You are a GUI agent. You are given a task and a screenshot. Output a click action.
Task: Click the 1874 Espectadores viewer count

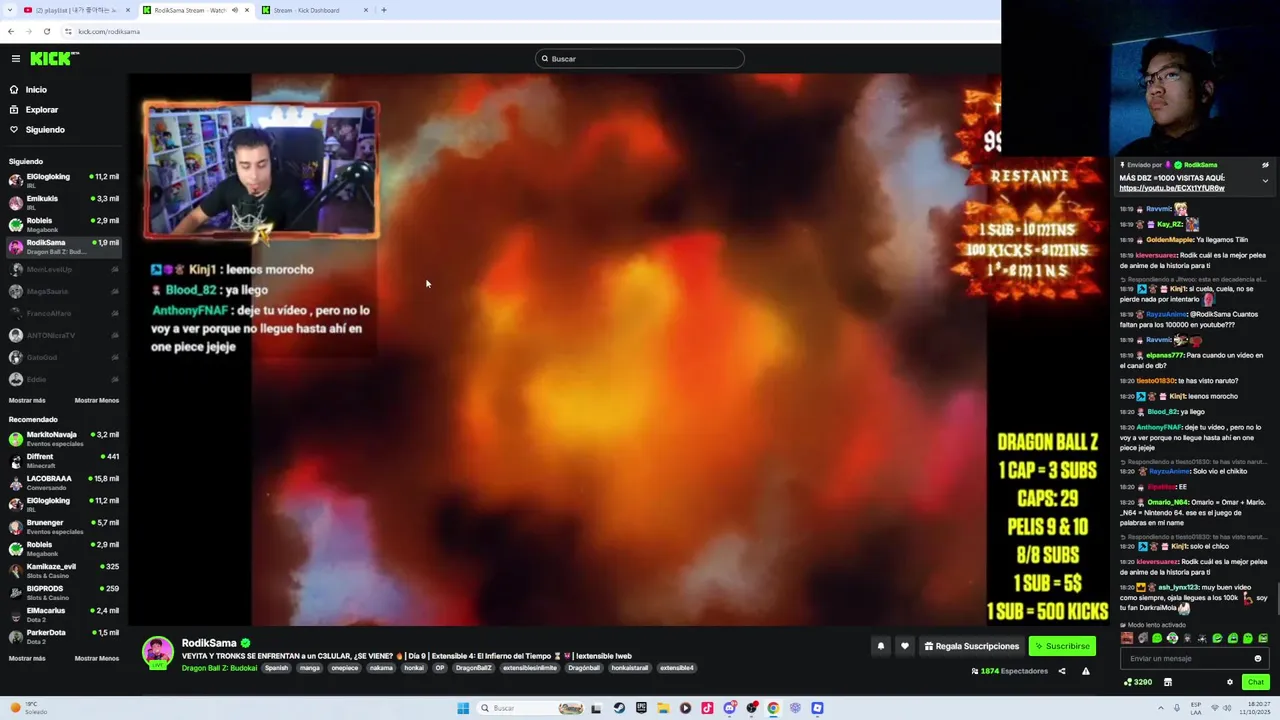[x=1009, y=671]
